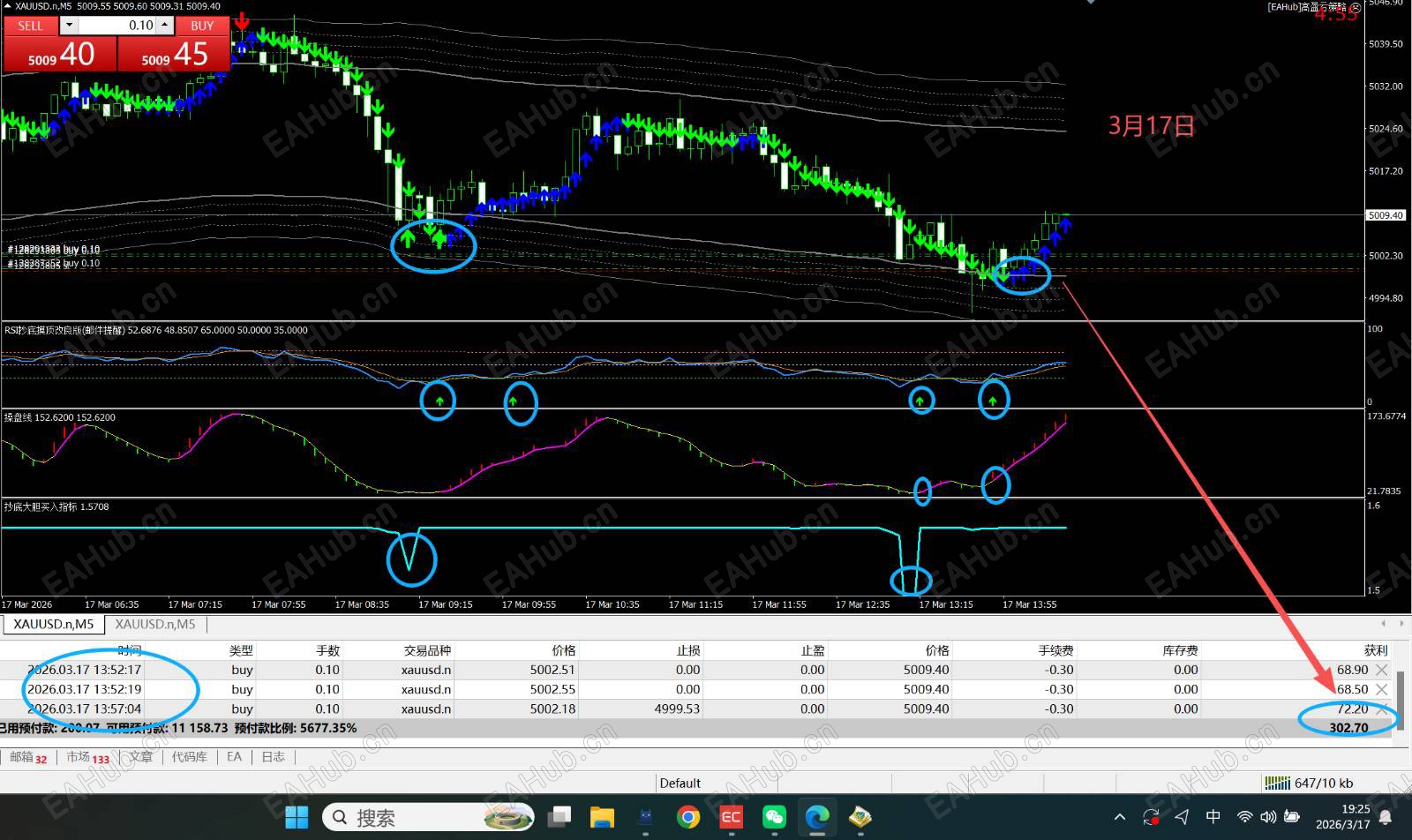Click the battery status tray icon
The image size is (1412, 840).
(1292, 817)
